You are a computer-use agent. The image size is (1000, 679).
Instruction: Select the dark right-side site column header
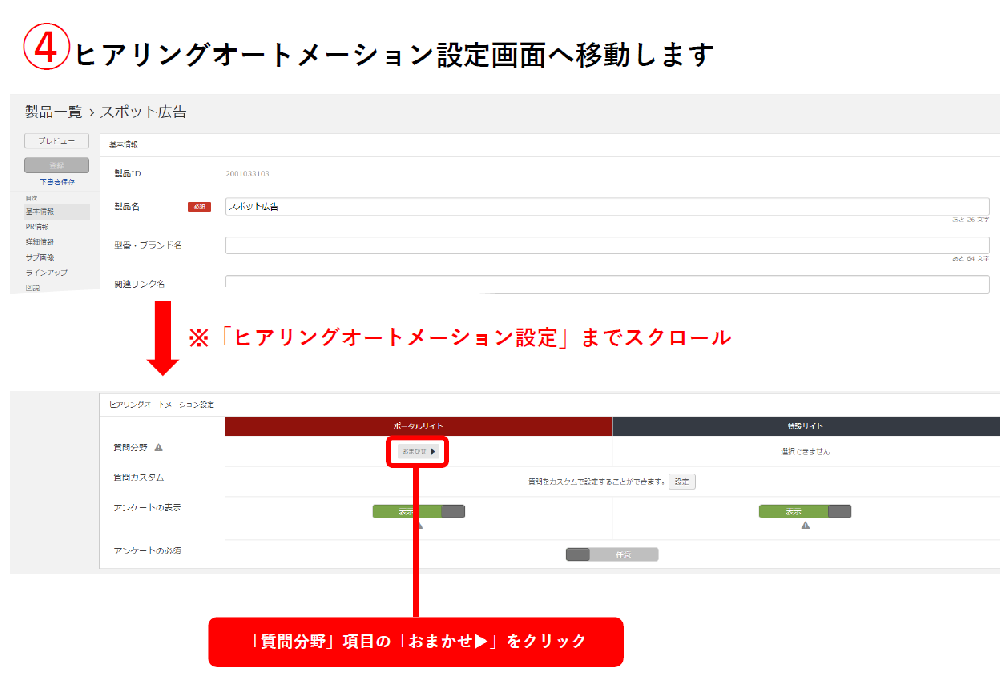805,426
